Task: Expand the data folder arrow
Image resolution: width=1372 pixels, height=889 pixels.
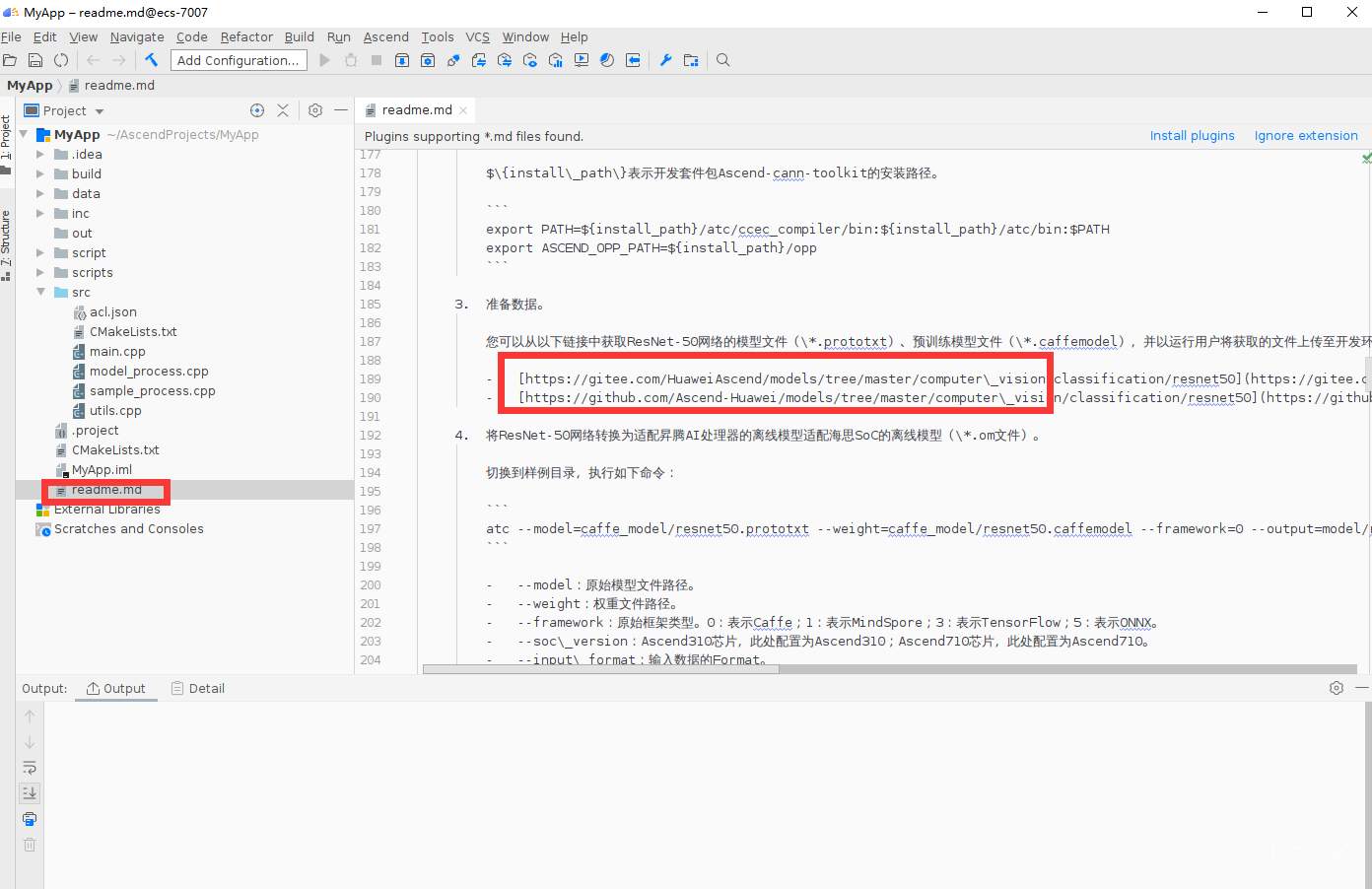Action: [x=40, y=193]
